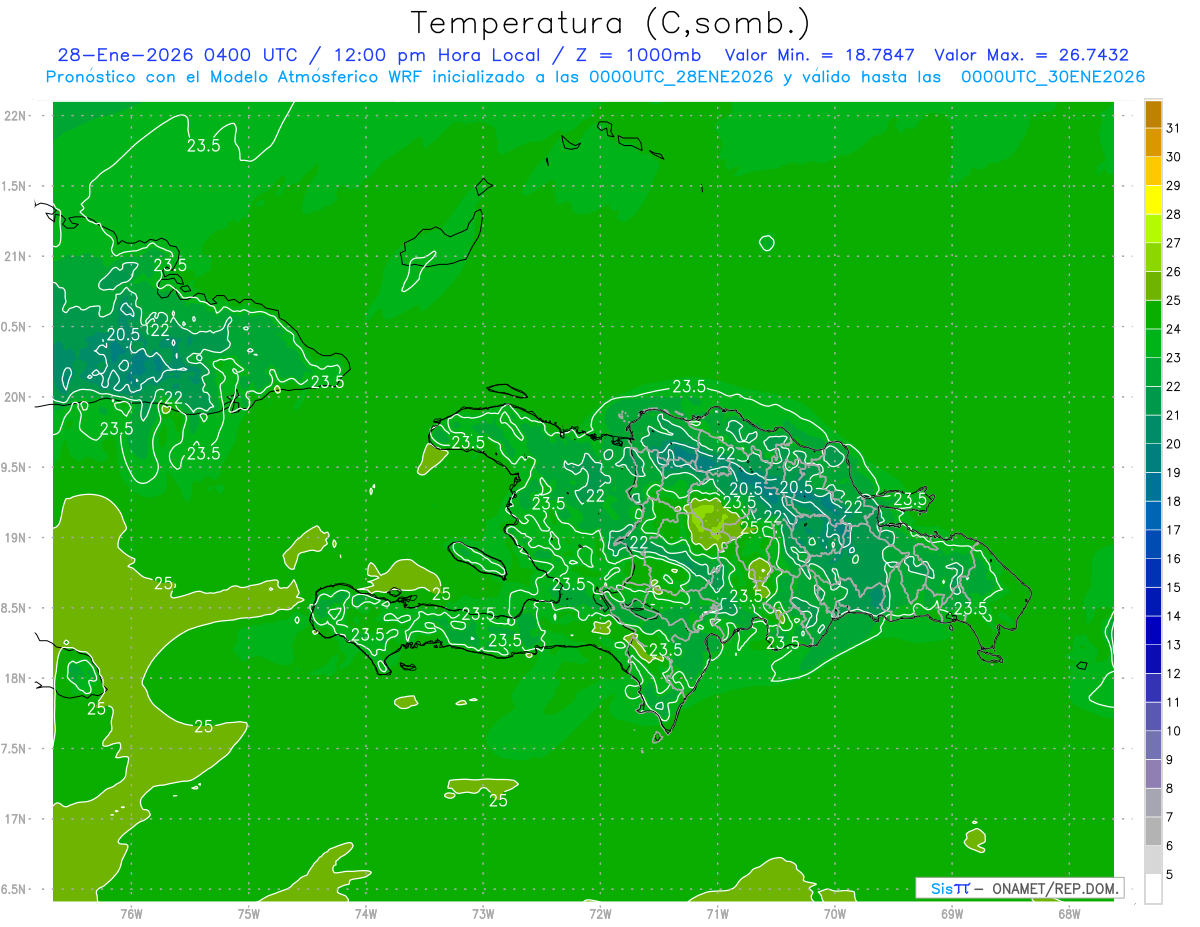Click the '69W' longitude axis label
Viewport: 1200px width, 927px height.
(952, 914)
